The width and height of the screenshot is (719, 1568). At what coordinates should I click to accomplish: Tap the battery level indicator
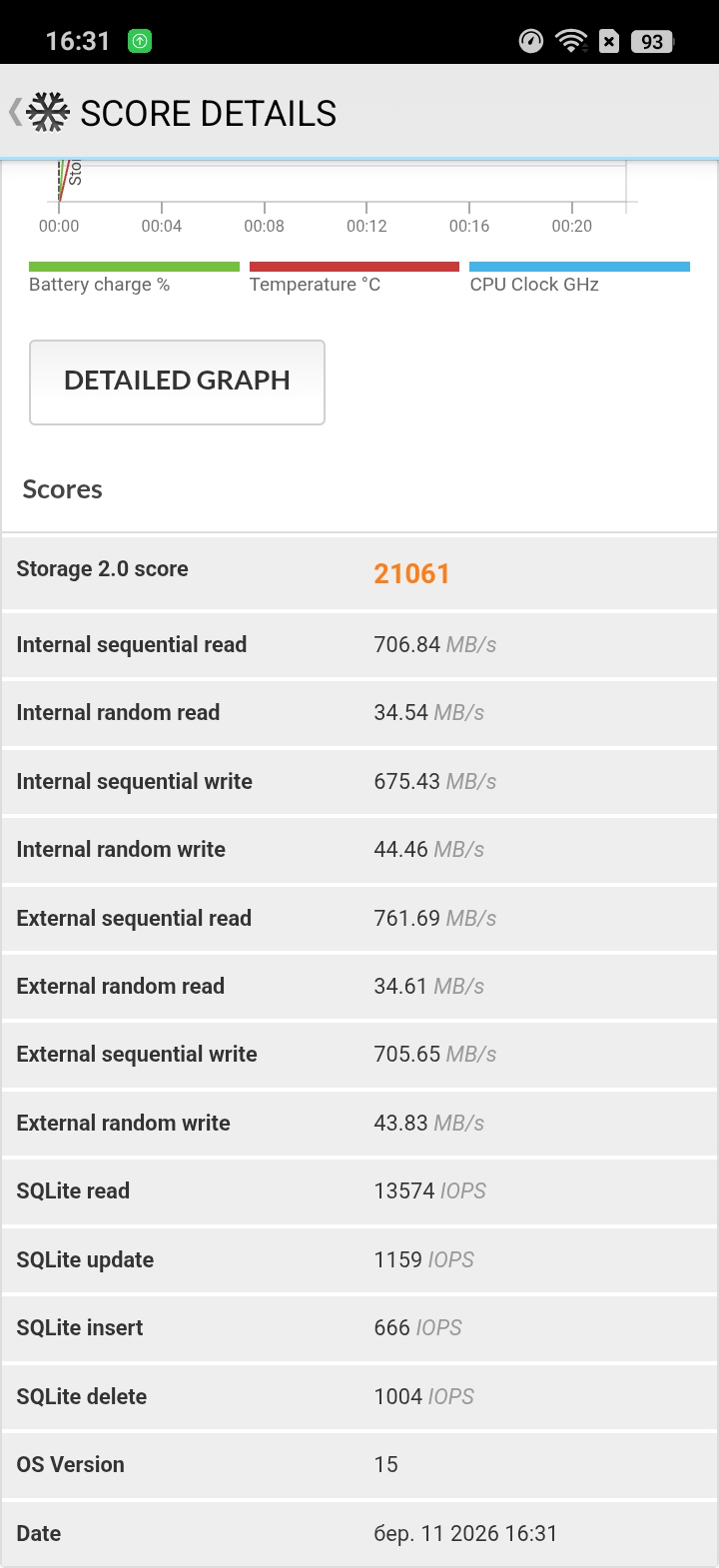tap(652, 41)
